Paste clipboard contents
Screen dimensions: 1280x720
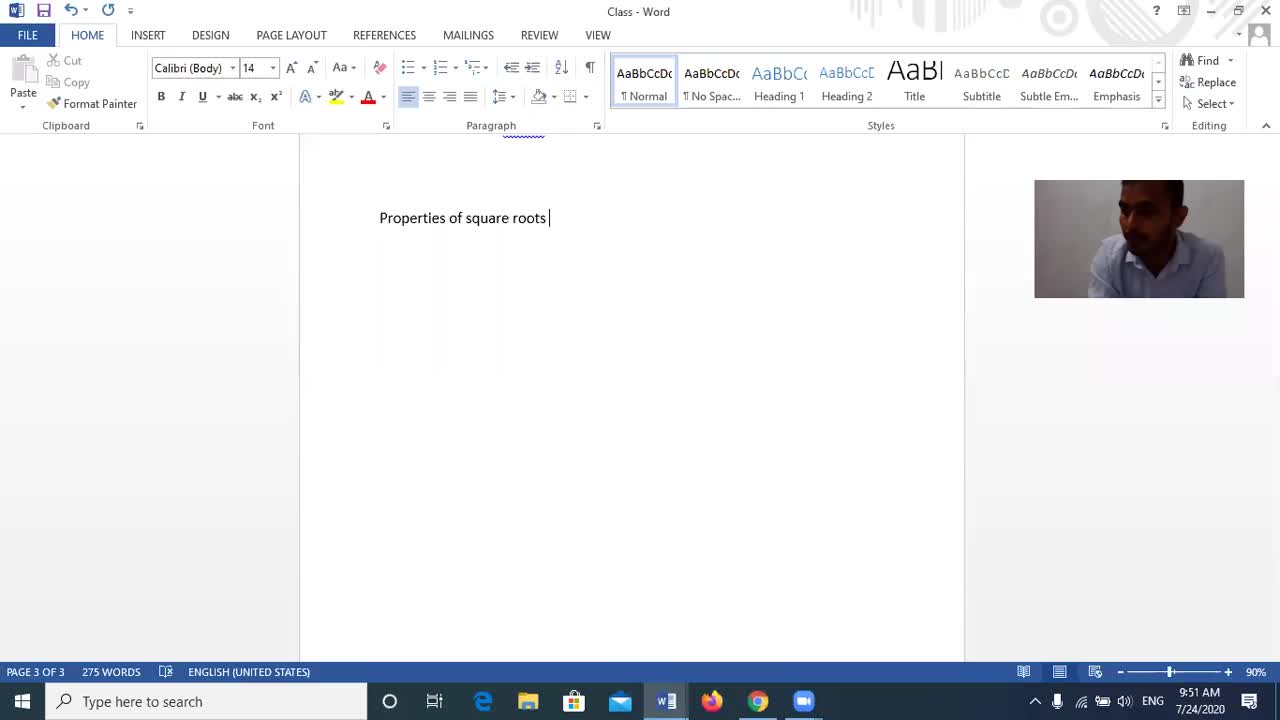[x=23, y=82]
